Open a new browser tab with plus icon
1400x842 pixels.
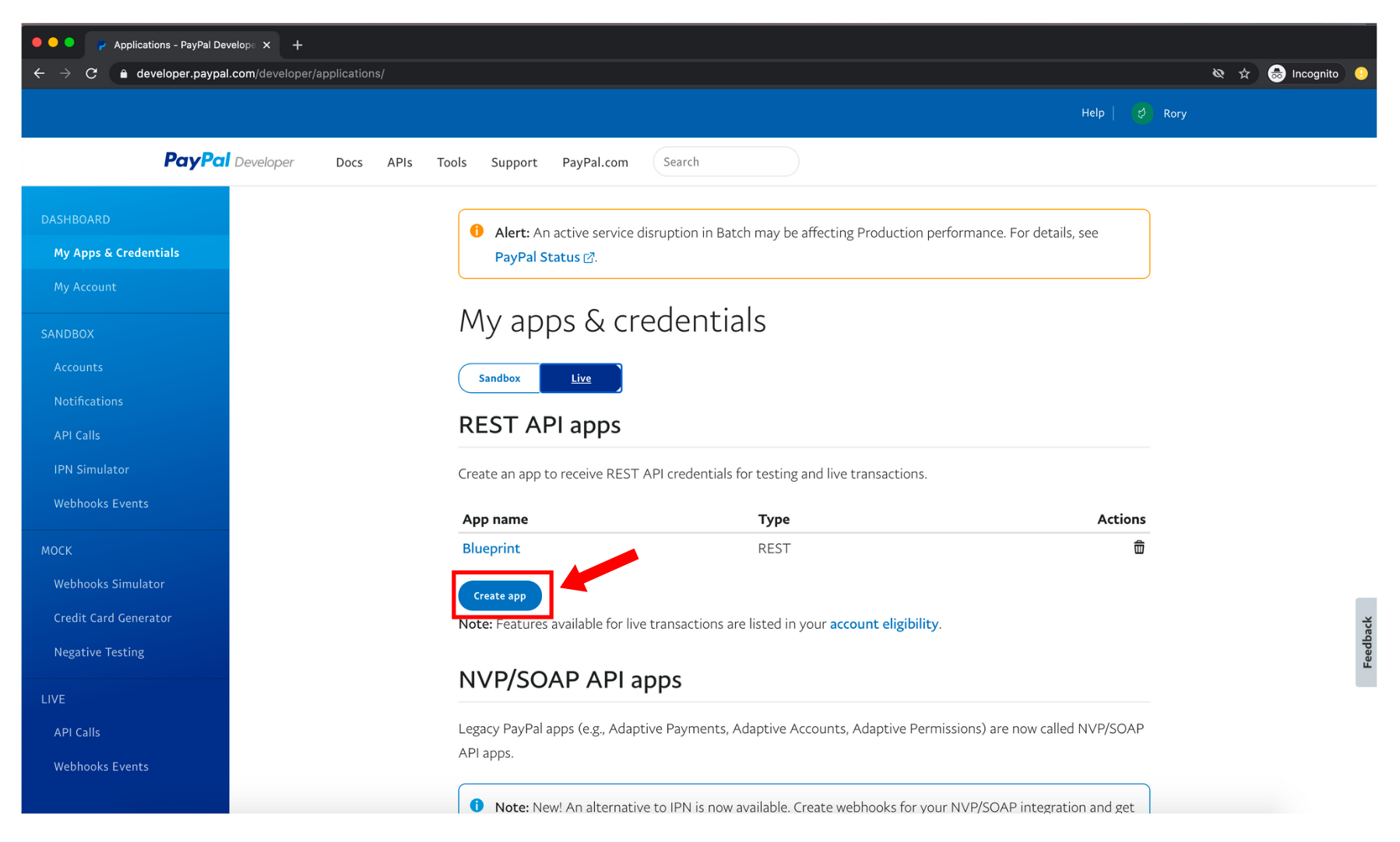297,45
